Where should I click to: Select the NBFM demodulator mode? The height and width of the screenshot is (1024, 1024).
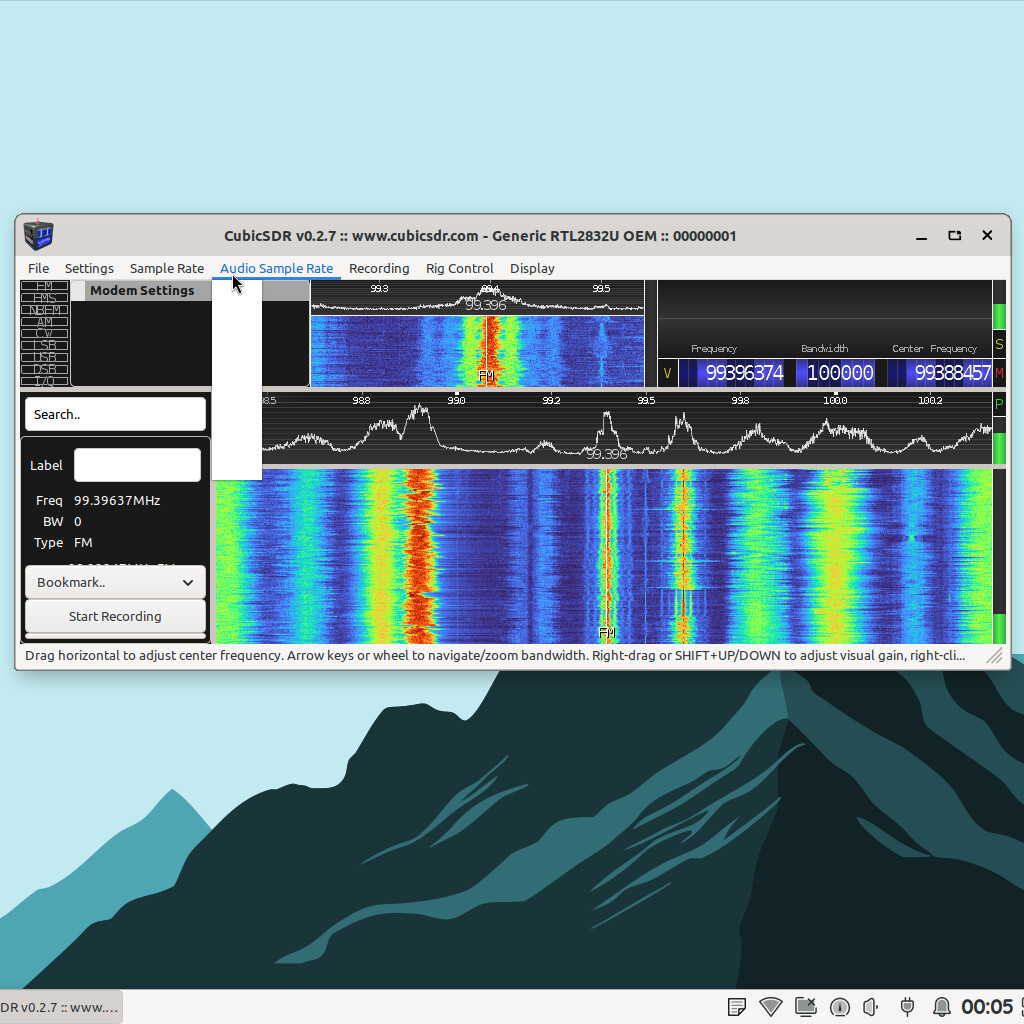[x=45, y=310]
